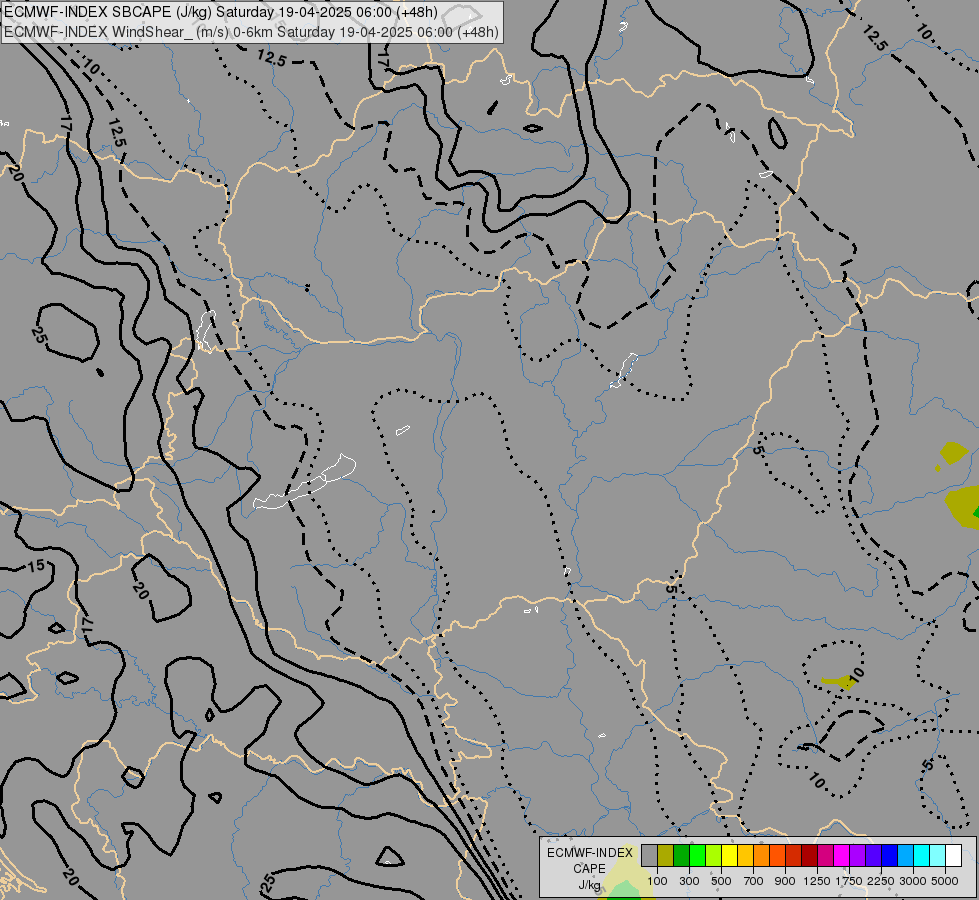This screenshot has width=979, height=900.
Task: Click the 1750 legend tick label
Action: (x=849, y=881)
